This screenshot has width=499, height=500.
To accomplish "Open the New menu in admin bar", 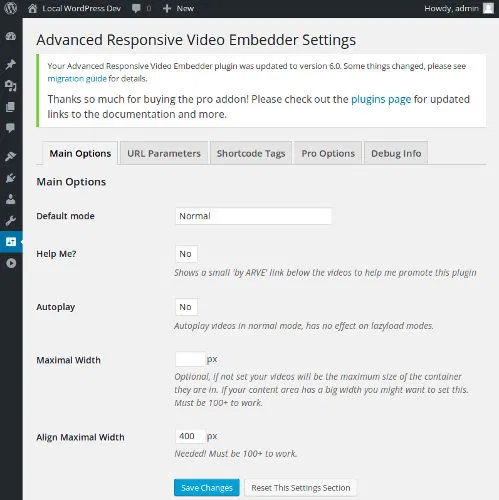I will tap(178, 8).
